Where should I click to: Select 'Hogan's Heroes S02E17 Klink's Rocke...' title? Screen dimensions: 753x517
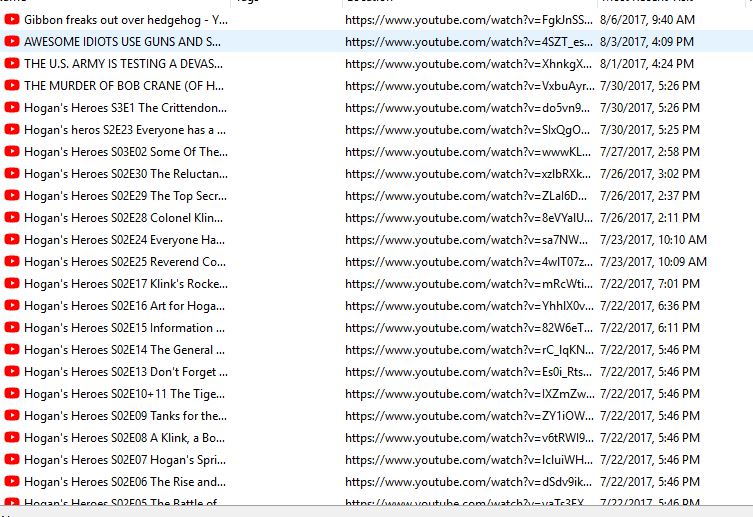[x=126, y=284]
